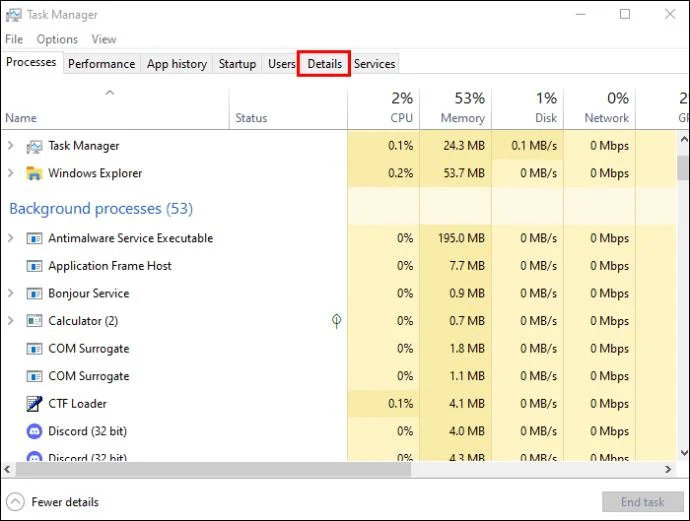This screenshot has height=521, width=690.
Task: Select the Bonjour Service row name
Action: pyautogui.click(x=89, y=294)
